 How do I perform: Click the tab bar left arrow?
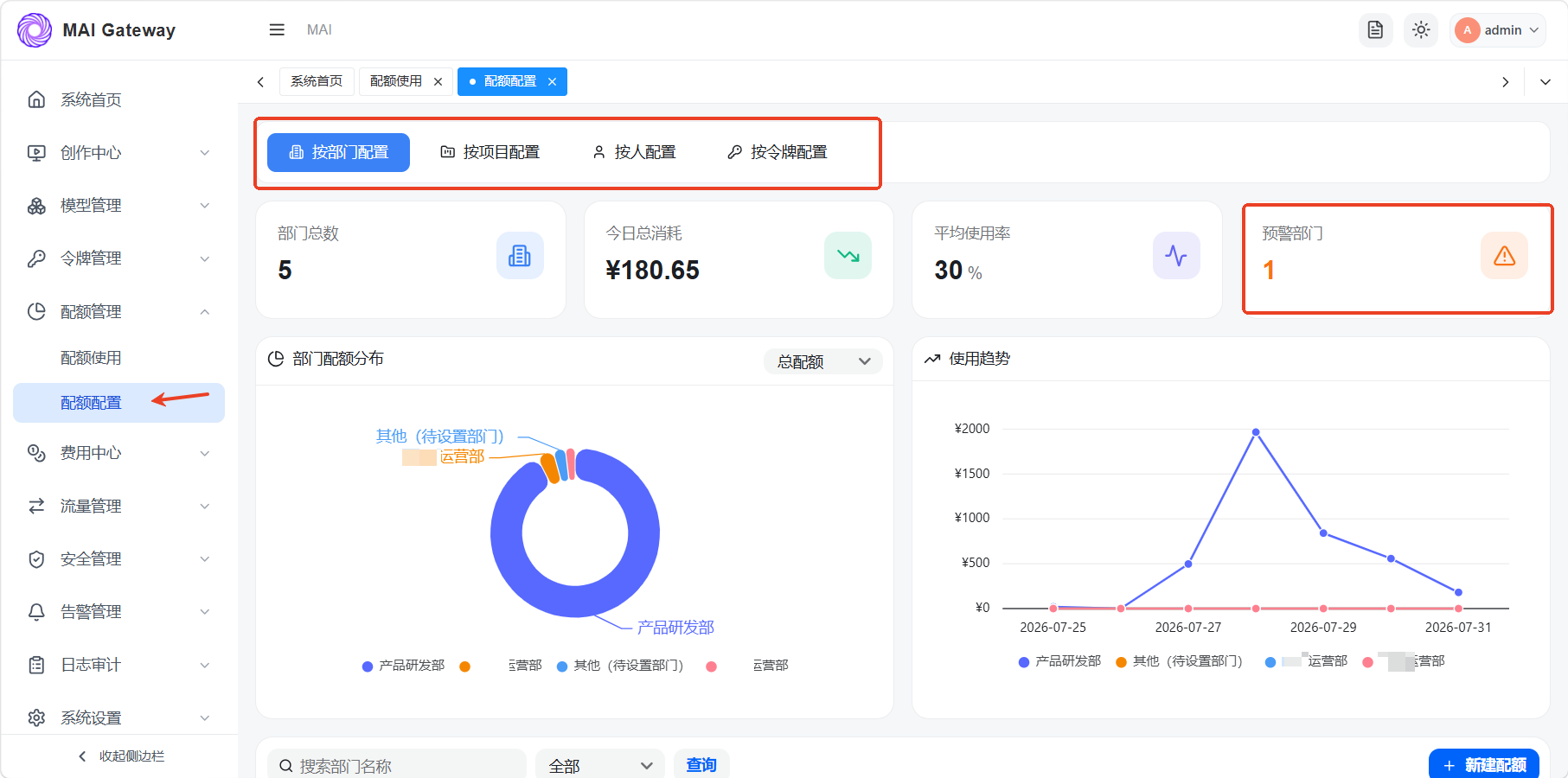(260, 82)
